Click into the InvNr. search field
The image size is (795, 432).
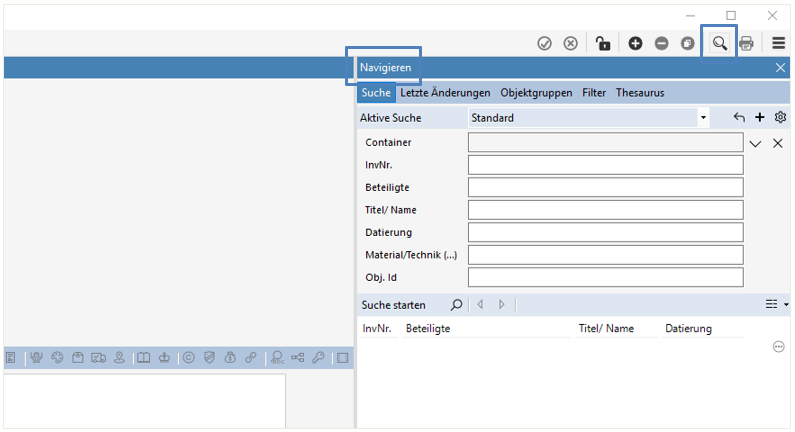[605, 165]
